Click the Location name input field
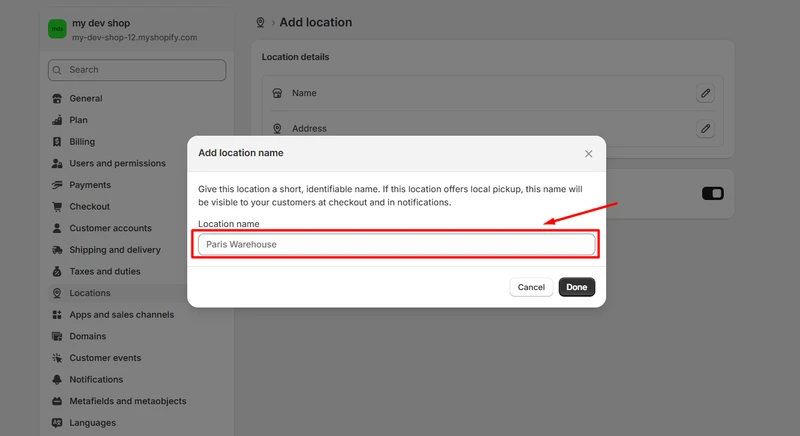 point(396,244)
